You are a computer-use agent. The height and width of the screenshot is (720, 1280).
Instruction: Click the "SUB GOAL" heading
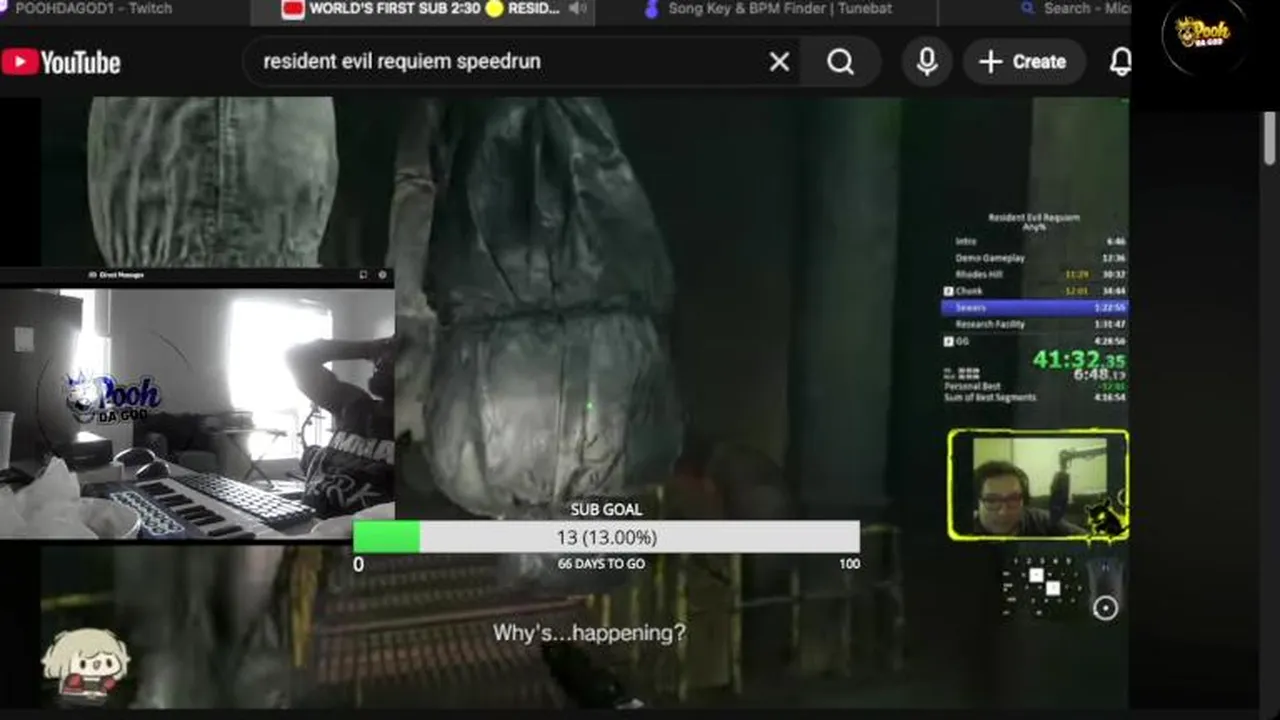pyautogui.click(x=606, y=510)
